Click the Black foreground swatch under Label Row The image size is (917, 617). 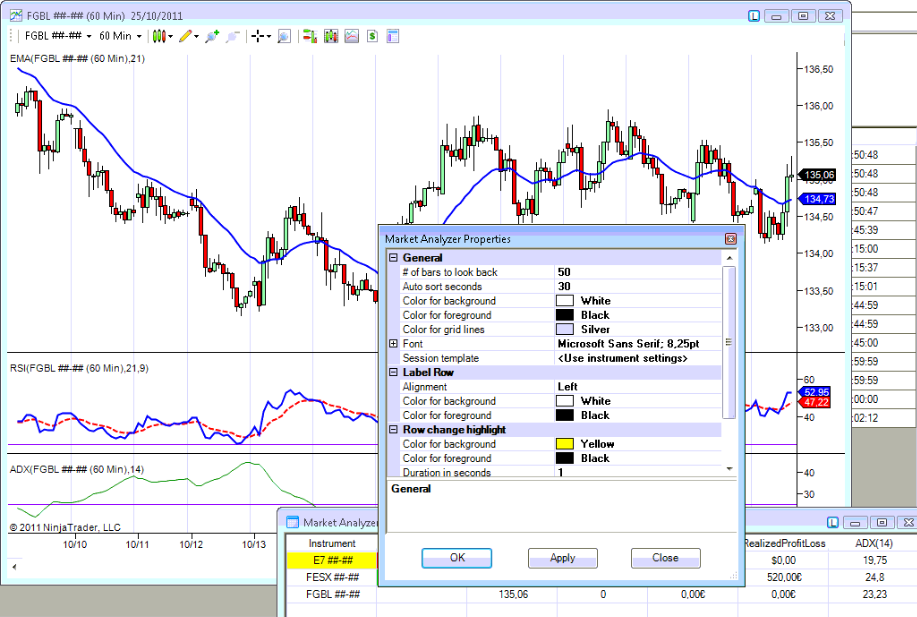coord(565,415)
